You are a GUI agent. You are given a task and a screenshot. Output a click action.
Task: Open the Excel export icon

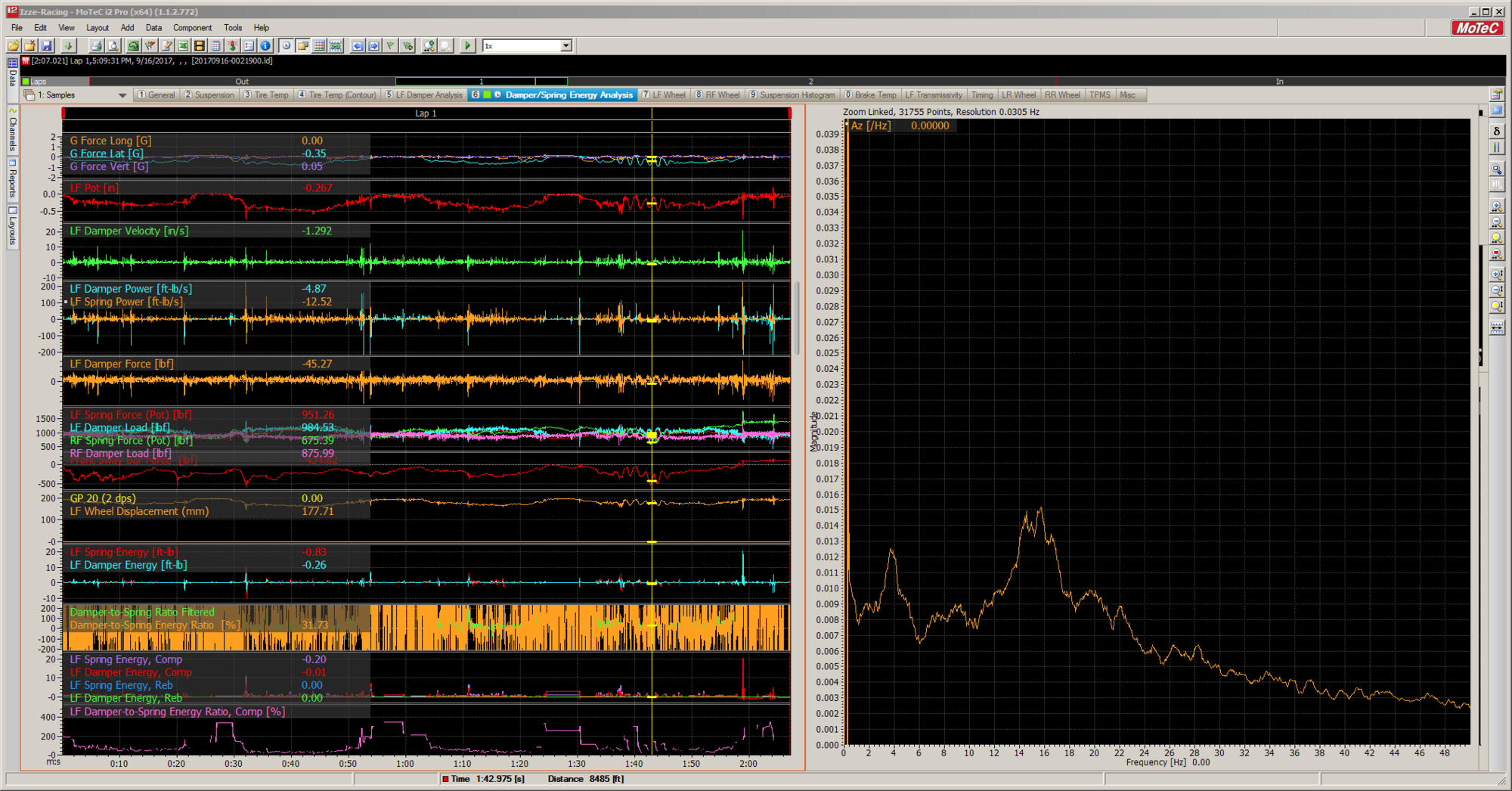coord(183,46)
